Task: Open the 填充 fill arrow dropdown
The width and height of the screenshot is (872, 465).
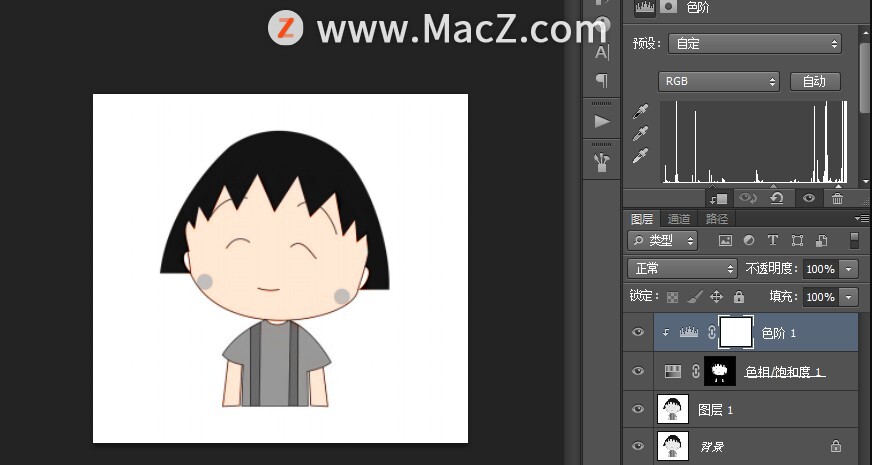Action: coord(848,297)
